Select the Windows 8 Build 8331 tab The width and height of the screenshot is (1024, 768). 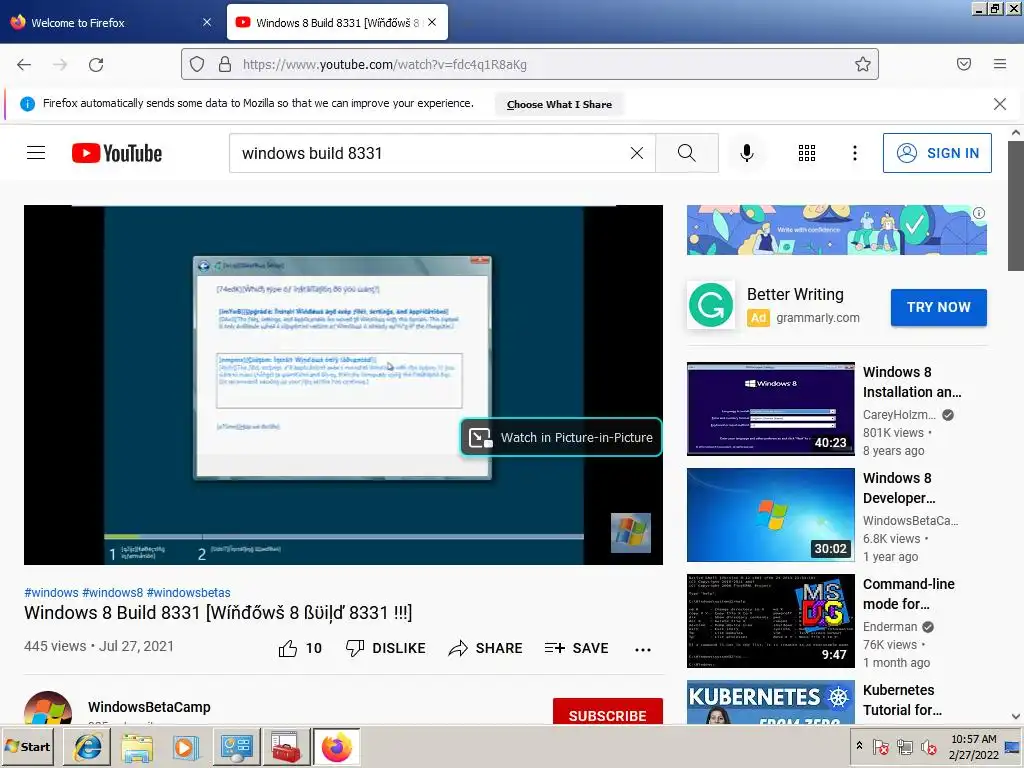pos(336,22)
